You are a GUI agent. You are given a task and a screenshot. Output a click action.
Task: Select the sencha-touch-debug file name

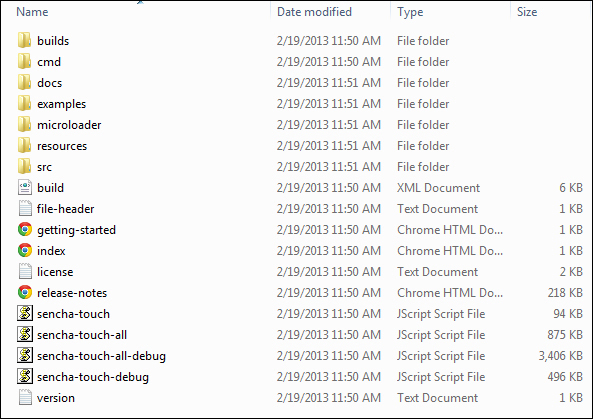(x=93, y=377)
